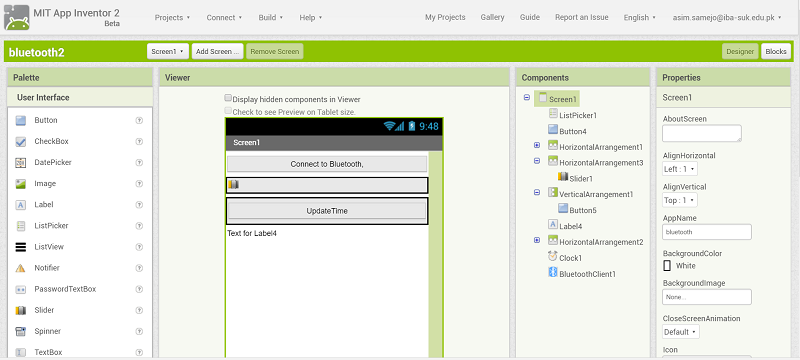
Task: Select the Image palette icon
Action: pyautogui.click(x=20, y=184)
